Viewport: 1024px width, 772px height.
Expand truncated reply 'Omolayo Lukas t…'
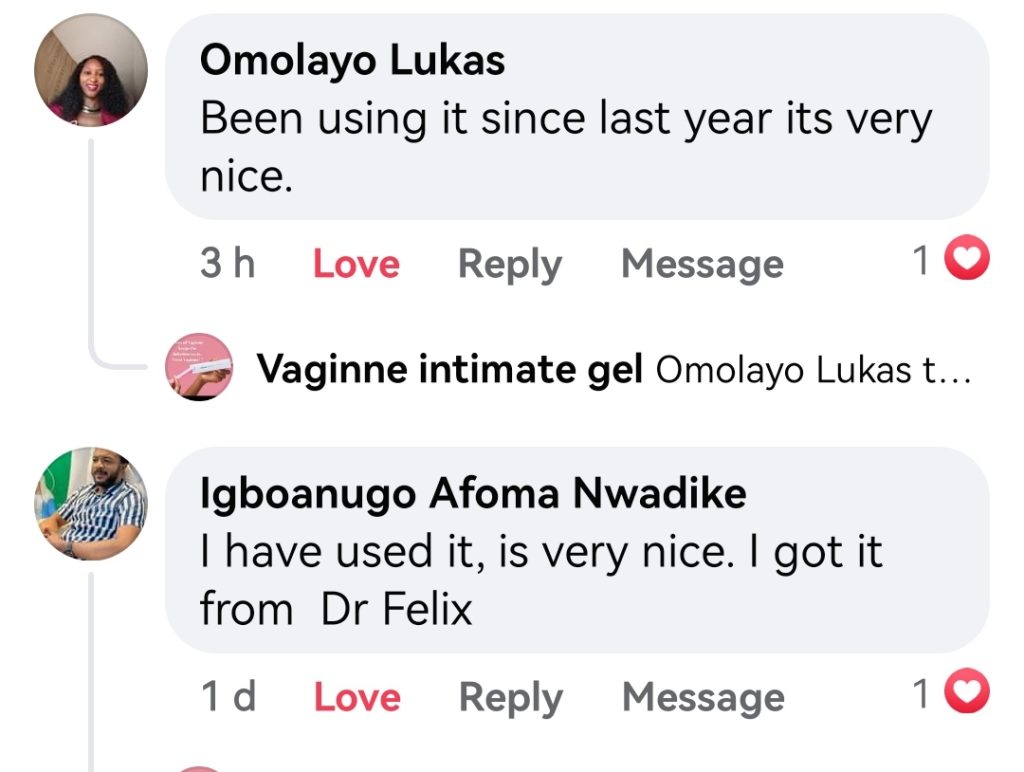click(x=813, y=371)
